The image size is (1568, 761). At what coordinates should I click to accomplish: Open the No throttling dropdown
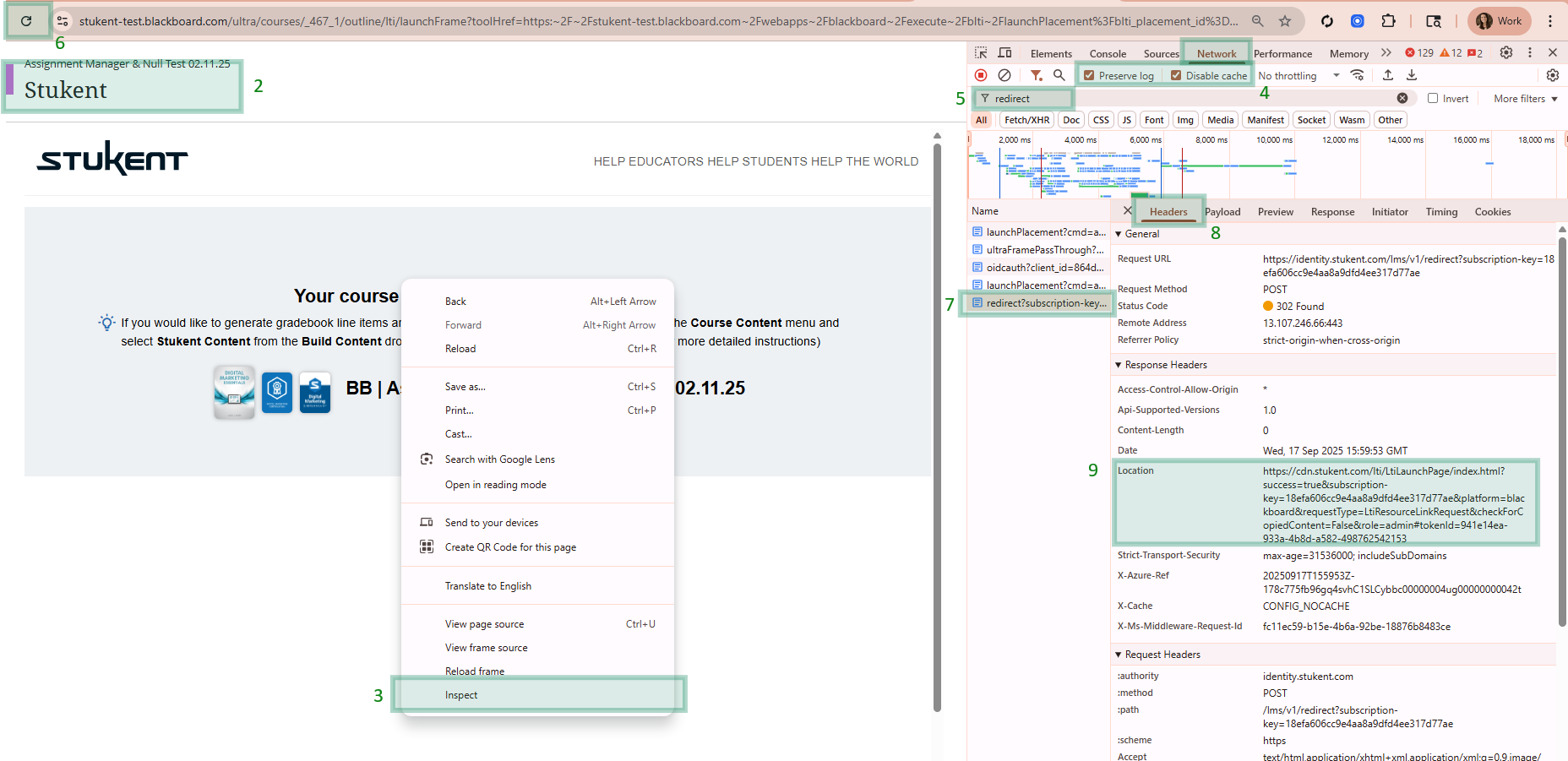(x=1298, y=75)
